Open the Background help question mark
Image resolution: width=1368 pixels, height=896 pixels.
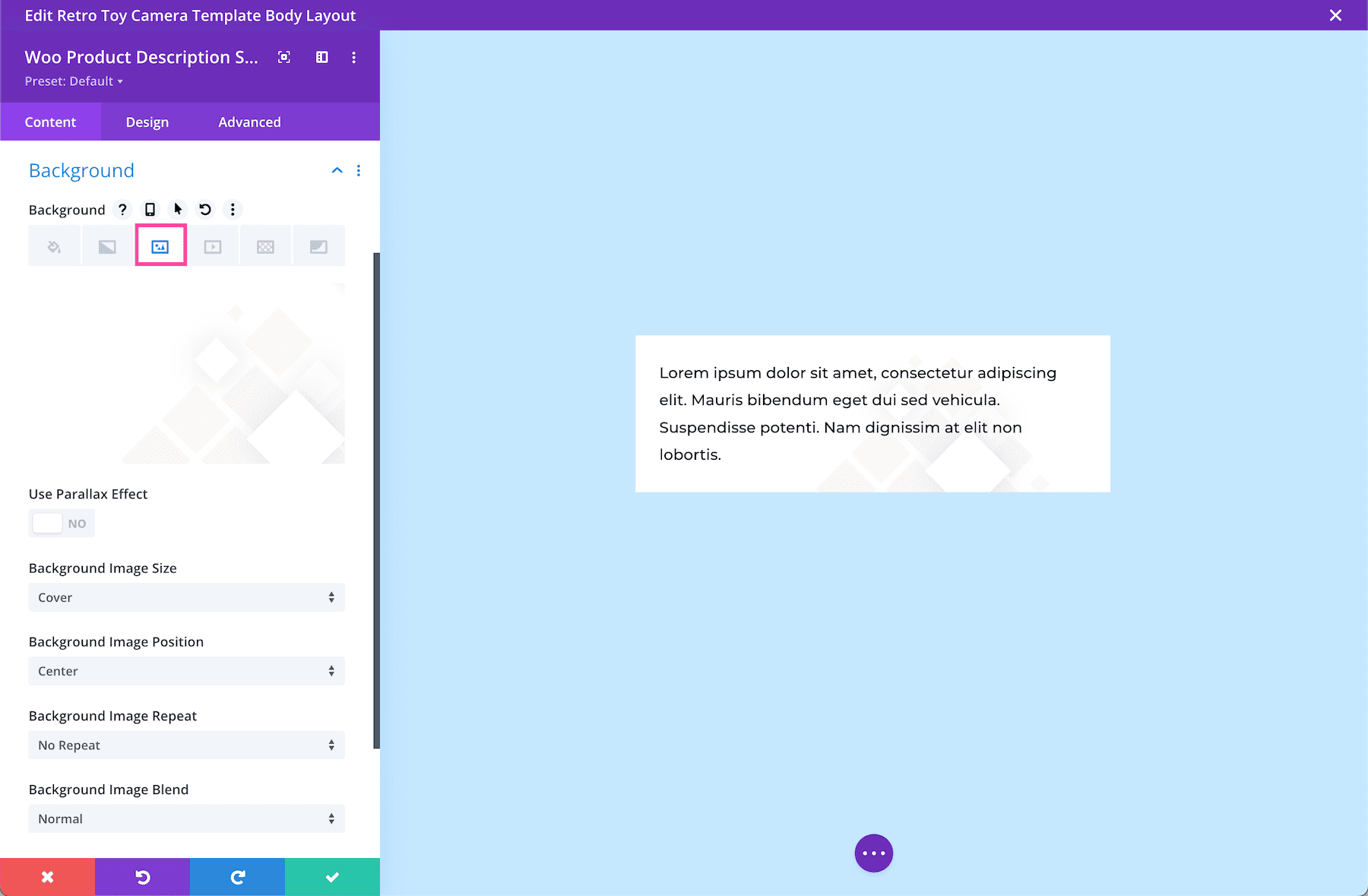coord(122,210)
